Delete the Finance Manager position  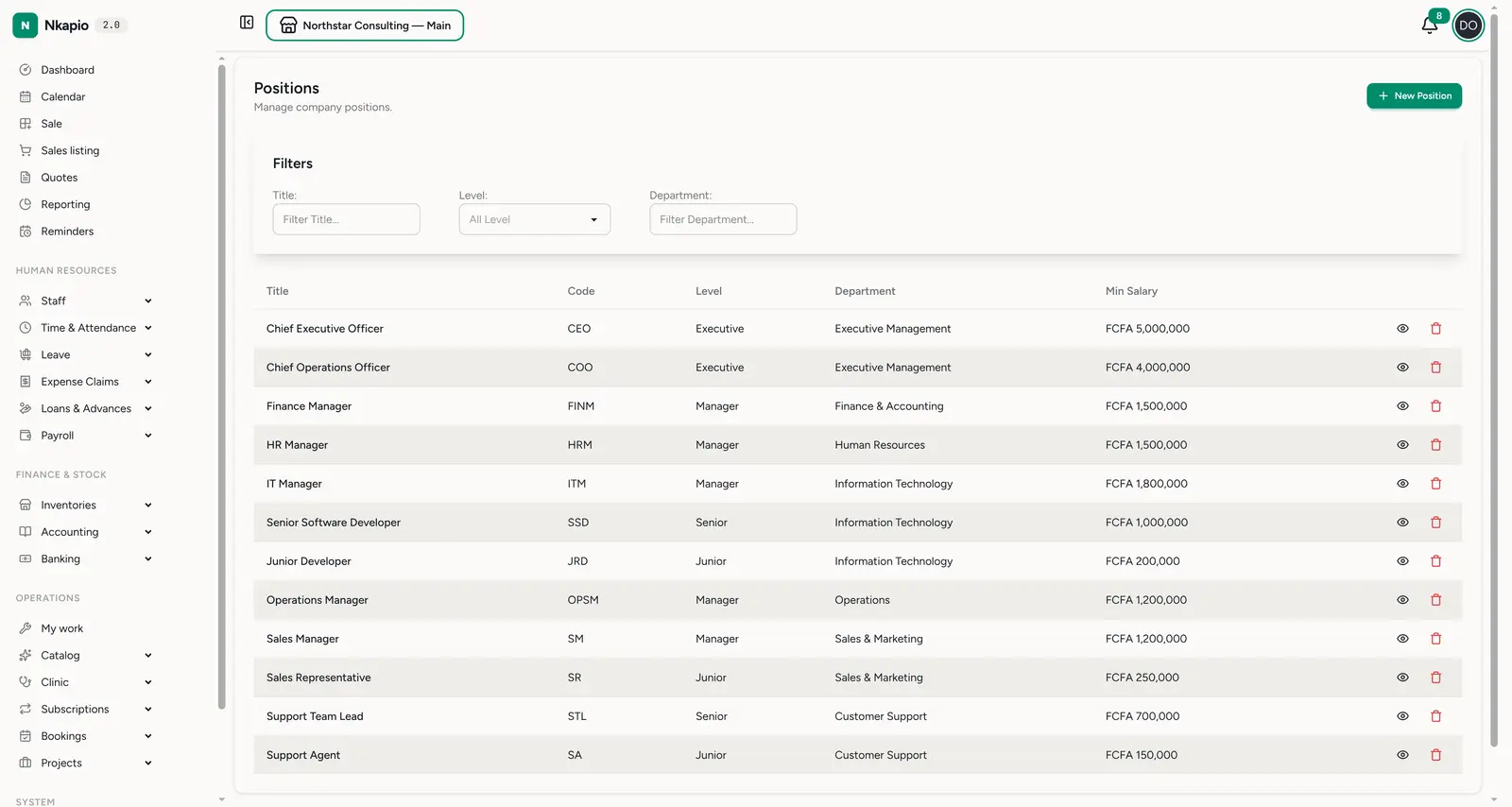[1435, 406]
